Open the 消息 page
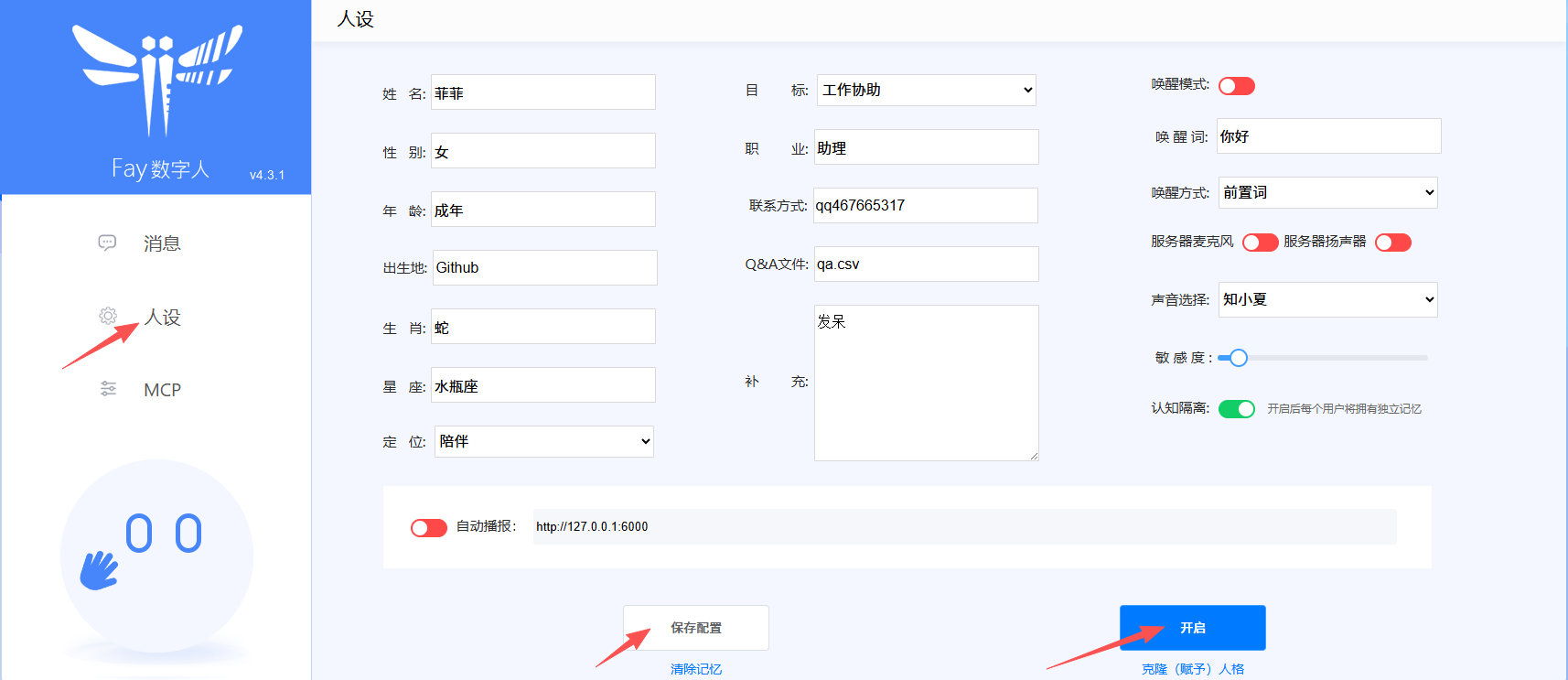 tap(162, 243)
